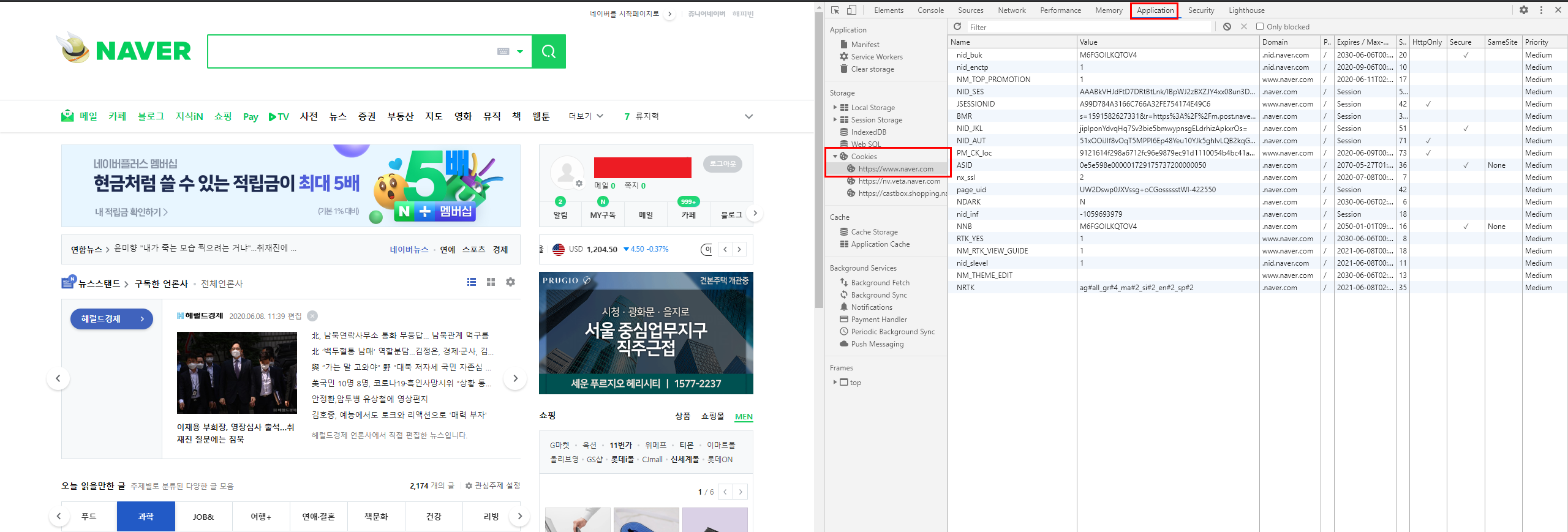Select the JSESSIONID cookie row
The width and height of the screenshot is (1568, 532).
coord(1257,103)
